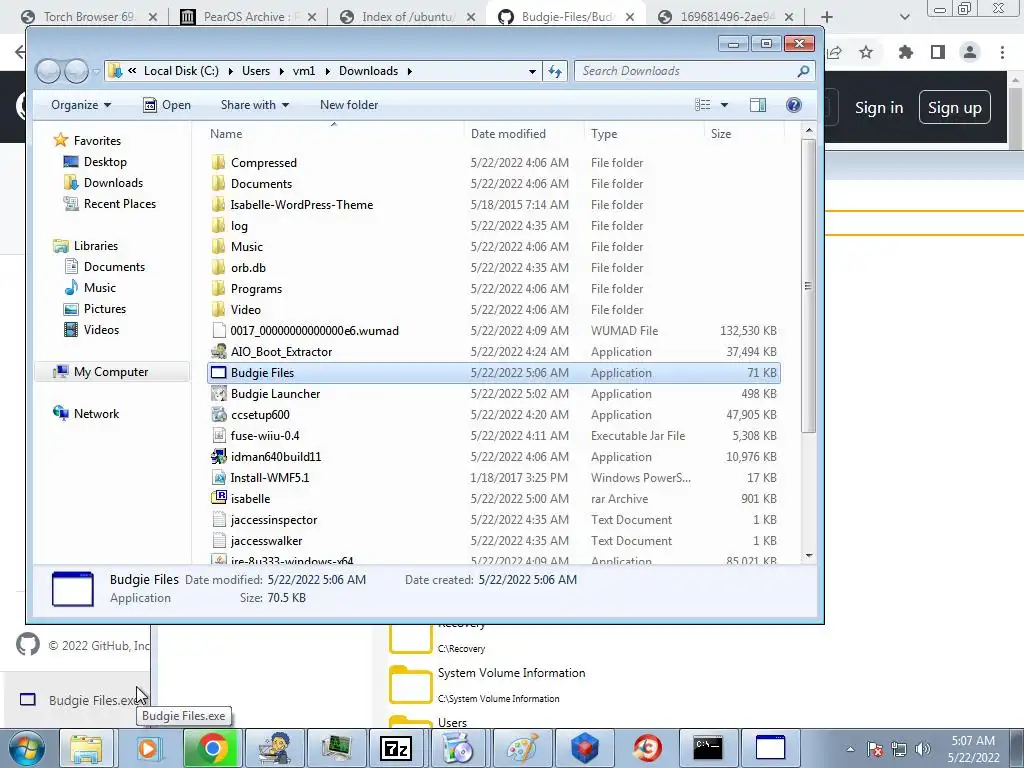Open a new Chrome tab

pyautogui.click(x=827, y=17)
